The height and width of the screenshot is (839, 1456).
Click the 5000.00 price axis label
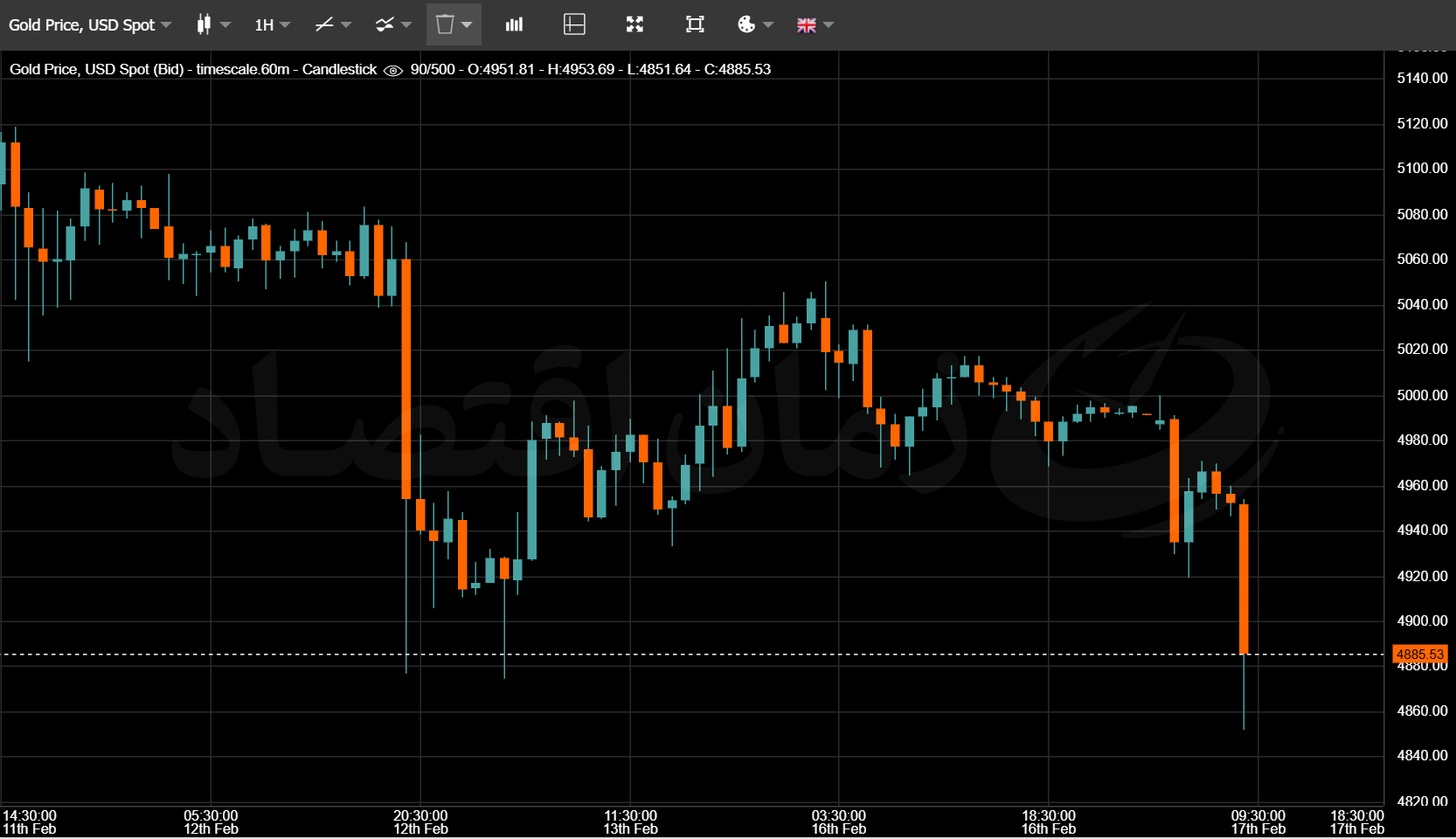click(1422, 395)
